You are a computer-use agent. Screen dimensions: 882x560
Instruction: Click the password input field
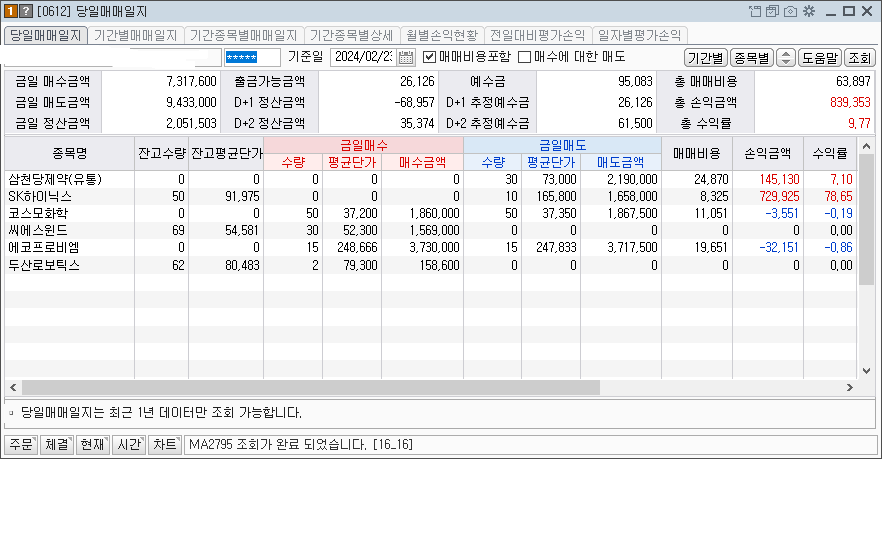(253, 57)
